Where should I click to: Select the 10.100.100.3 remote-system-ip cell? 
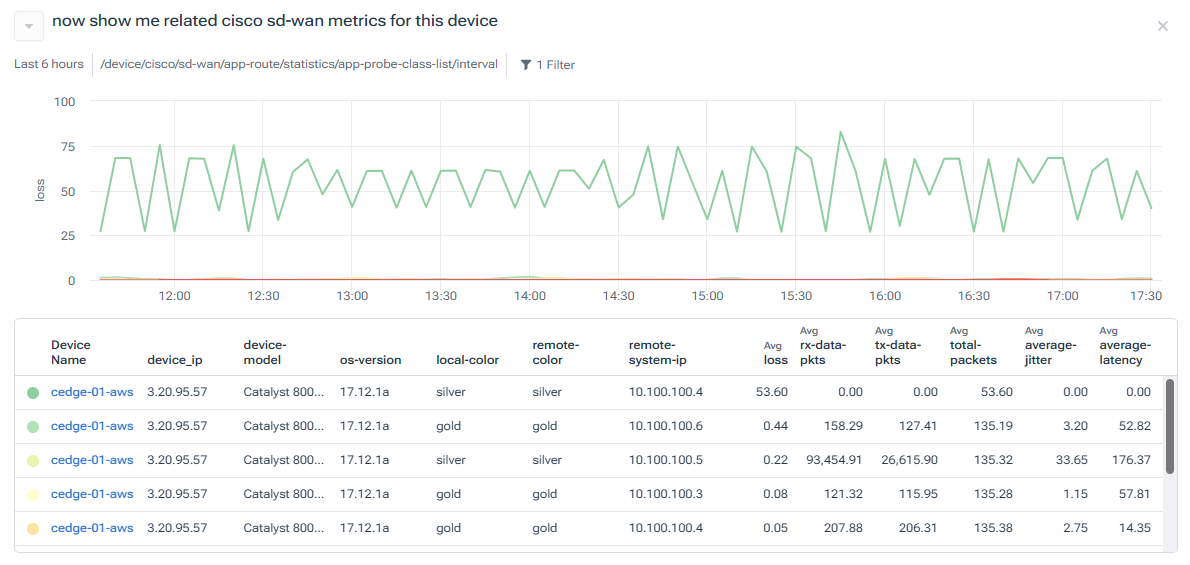click(x=666, y=494)
